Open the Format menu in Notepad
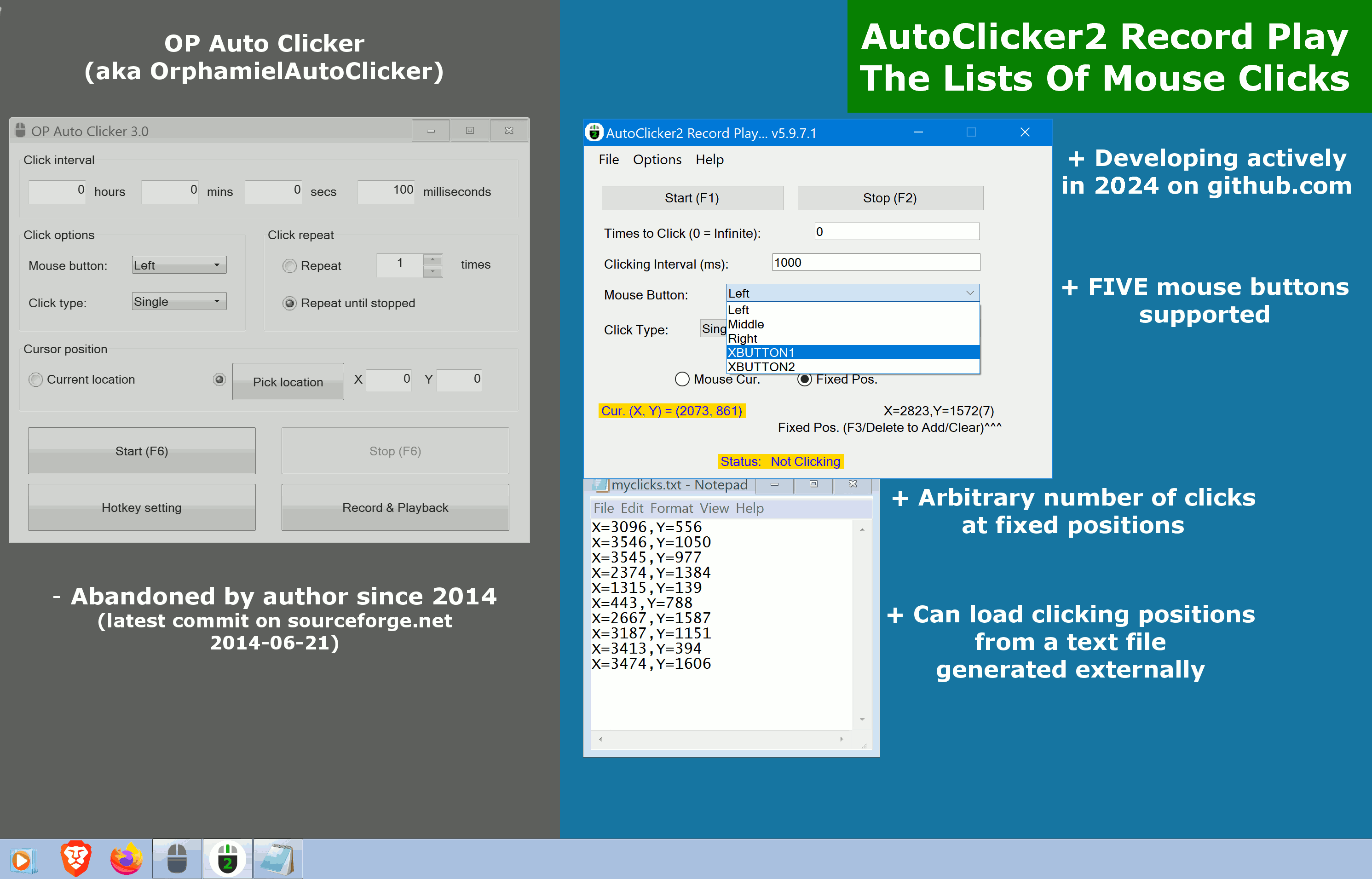 [x=671, y=508]
